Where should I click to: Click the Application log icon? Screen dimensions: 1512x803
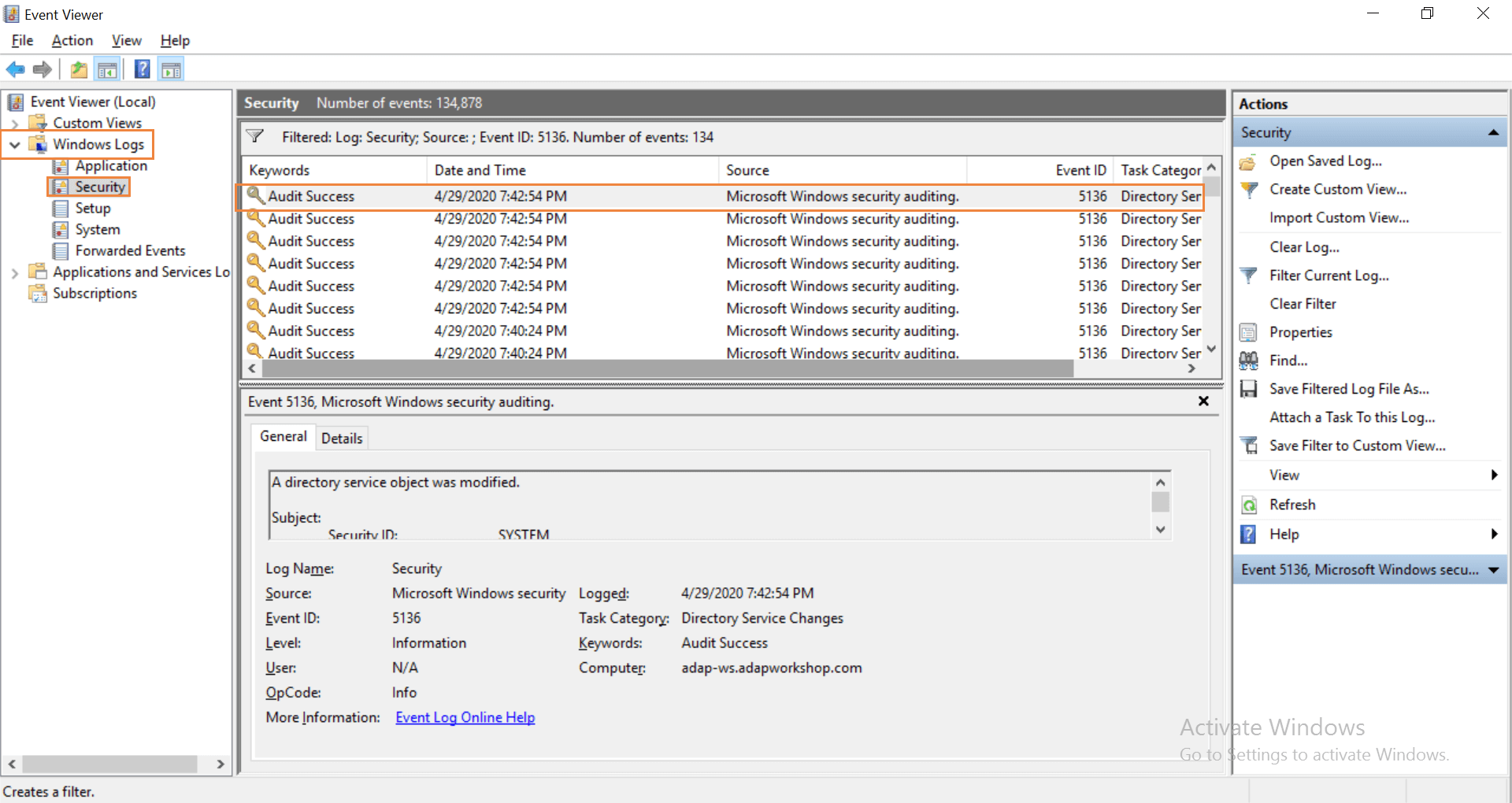point(60,166)
